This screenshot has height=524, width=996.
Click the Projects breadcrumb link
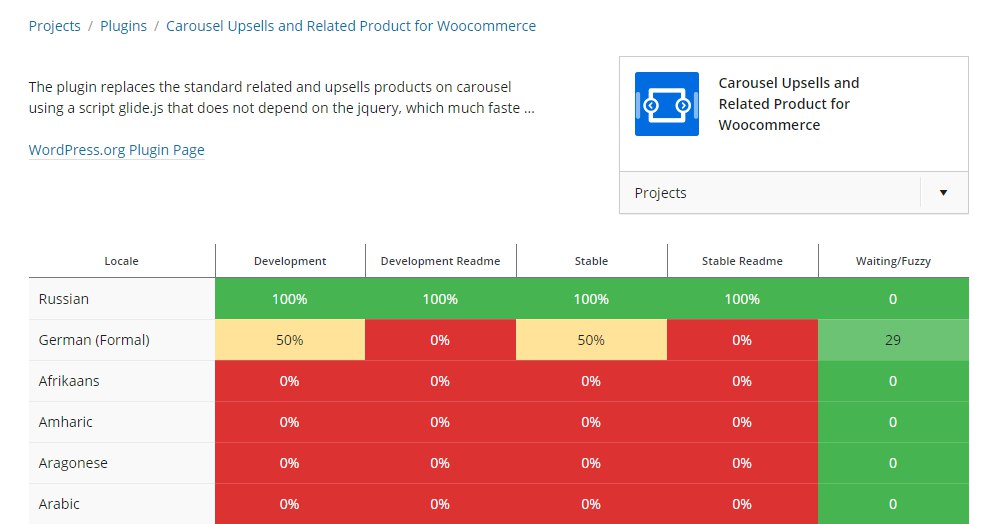point(55,26)
